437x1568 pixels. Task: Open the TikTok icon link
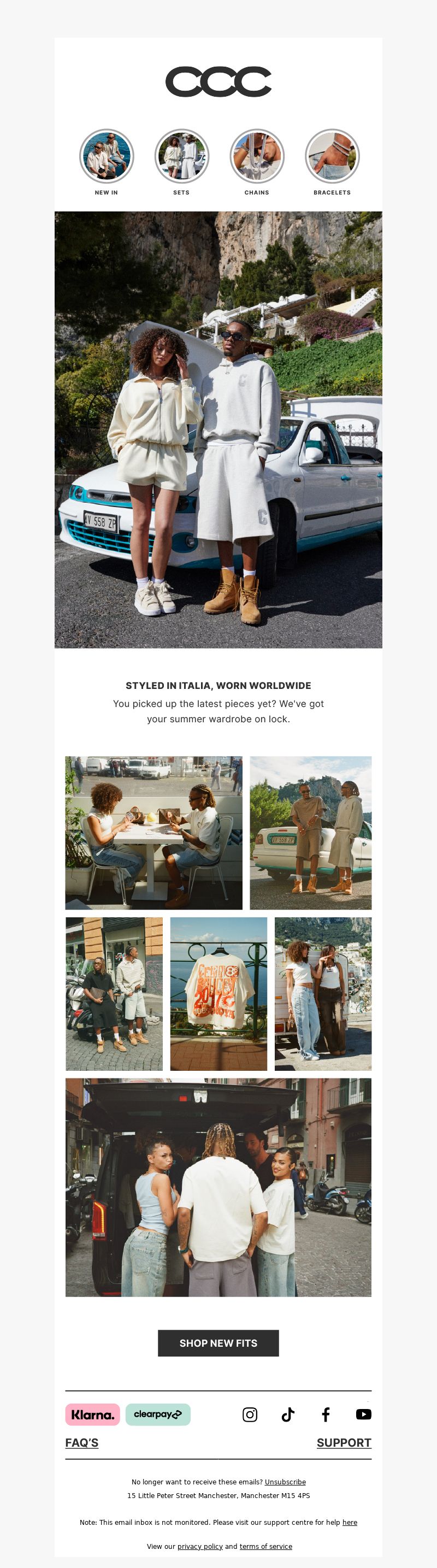tap(288, 1414)
